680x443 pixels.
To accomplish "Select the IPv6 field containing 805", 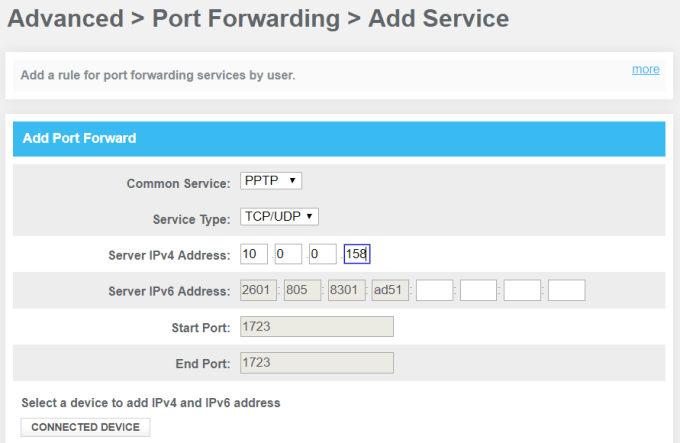I will pyautogui.click(x=302, y=291).
